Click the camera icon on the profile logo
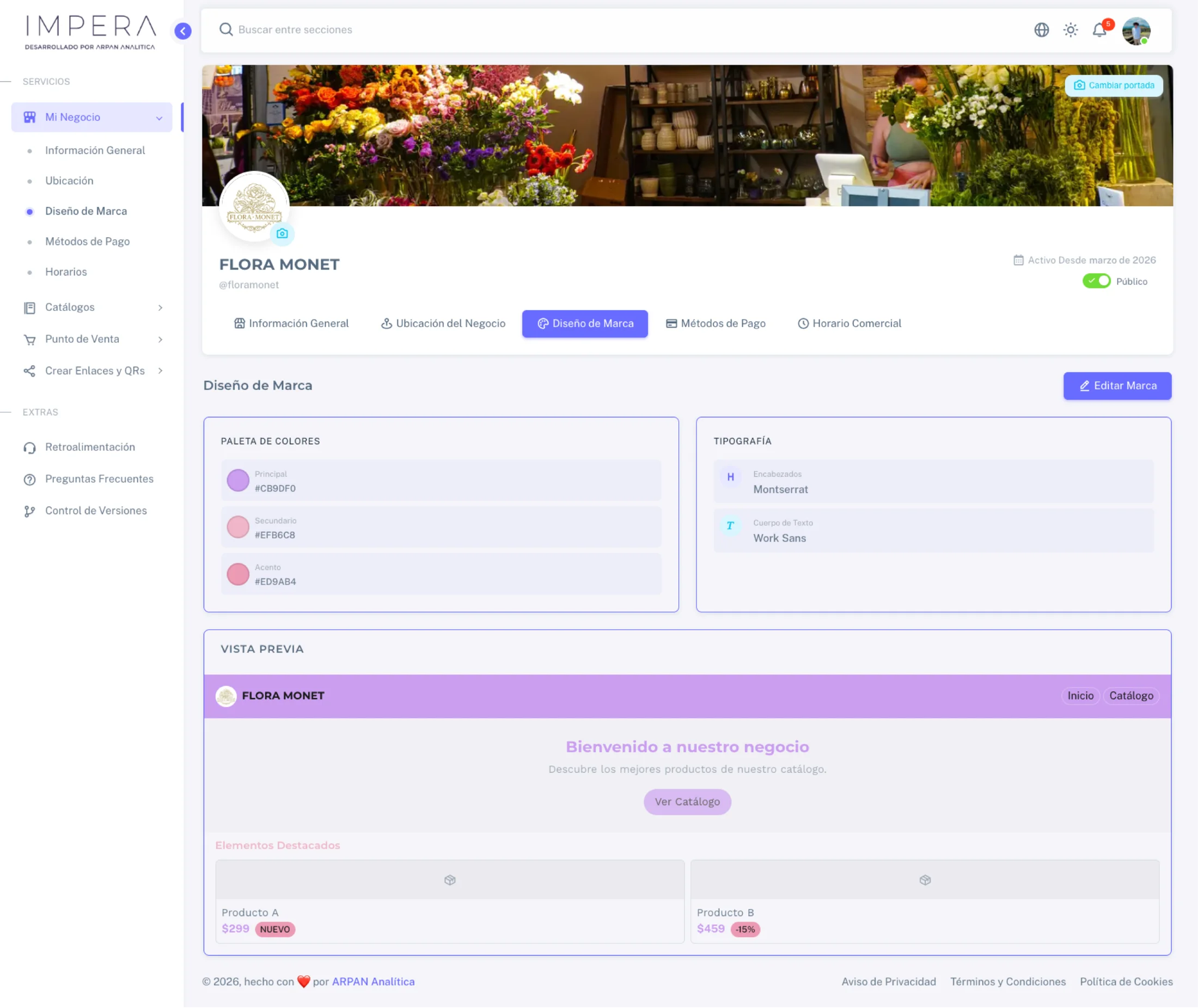 tap(283, 233)
